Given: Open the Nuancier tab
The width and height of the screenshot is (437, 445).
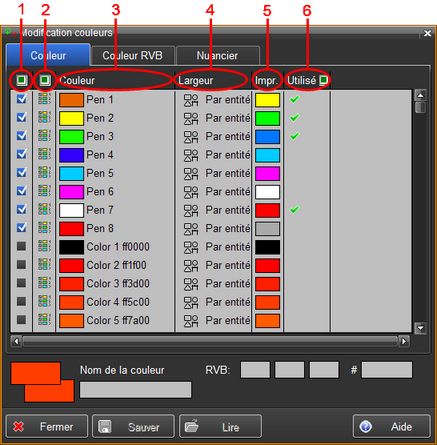Looking at the screenshot, I should [217, 56].
